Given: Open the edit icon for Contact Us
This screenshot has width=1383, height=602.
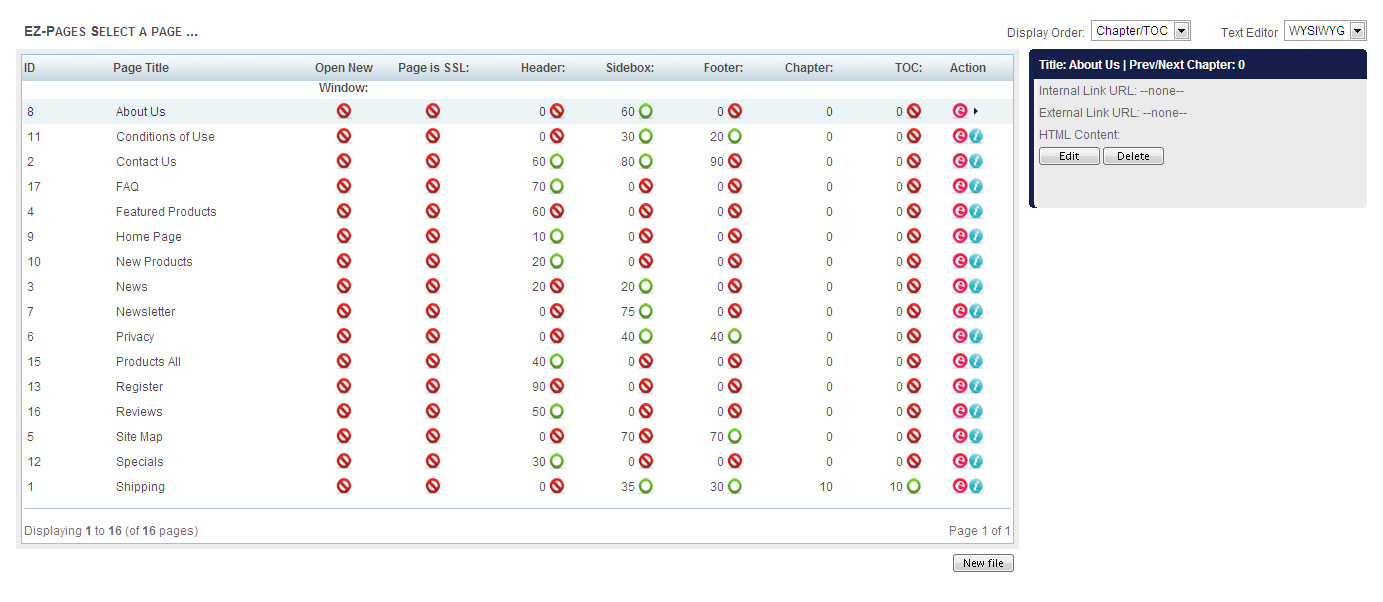Looking at the screenshot, I should click(x=960, y=161).
